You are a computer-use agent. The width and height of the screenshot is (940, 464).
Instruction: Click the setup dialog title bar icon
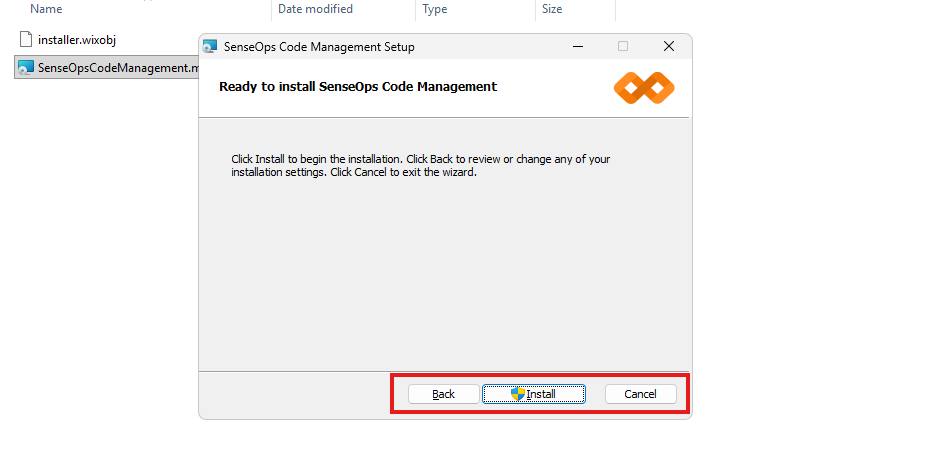coord(210,47)
